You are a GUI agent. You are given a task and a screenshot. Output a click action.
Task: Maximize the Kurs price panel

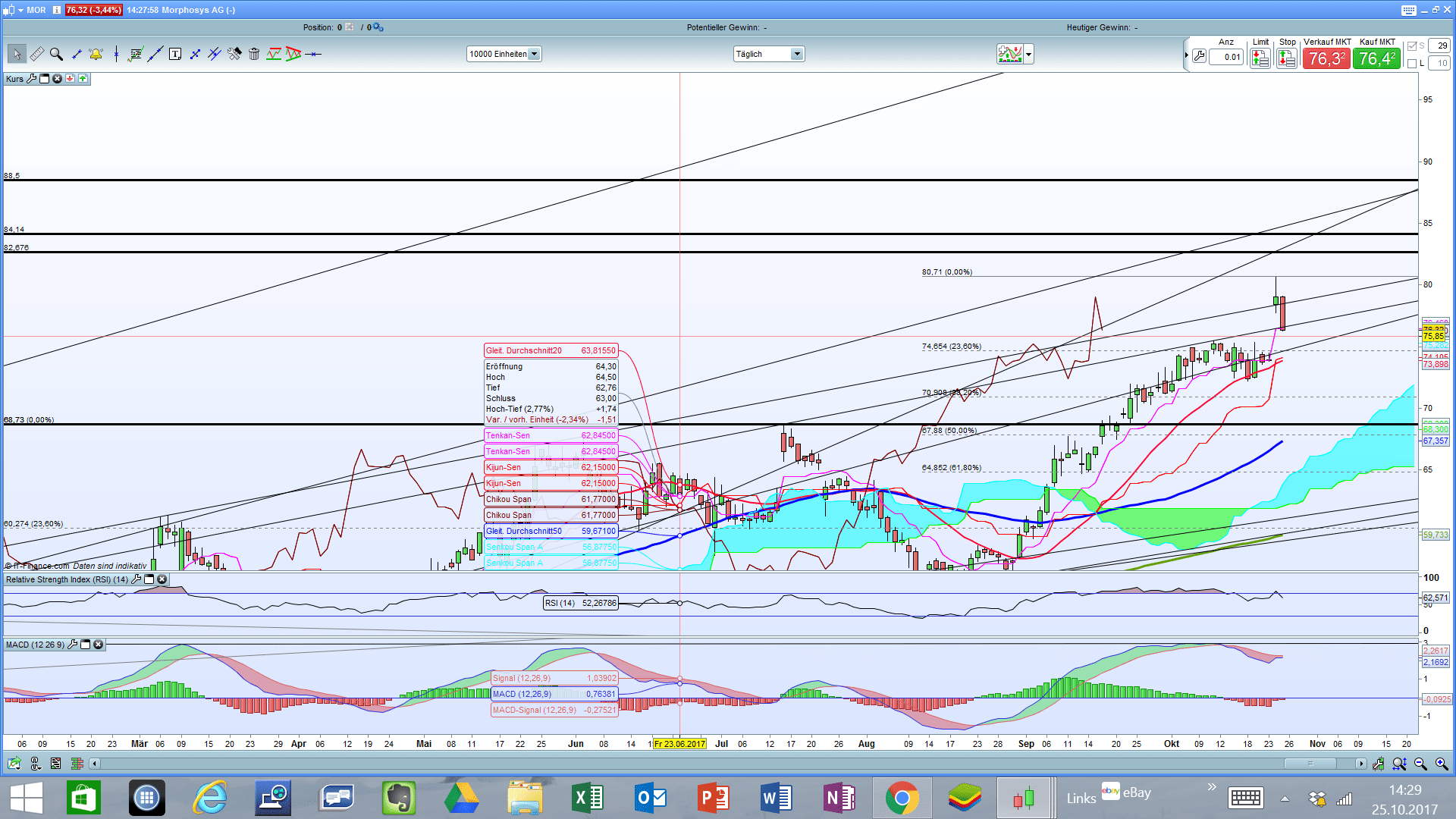(x=44, y=79)
